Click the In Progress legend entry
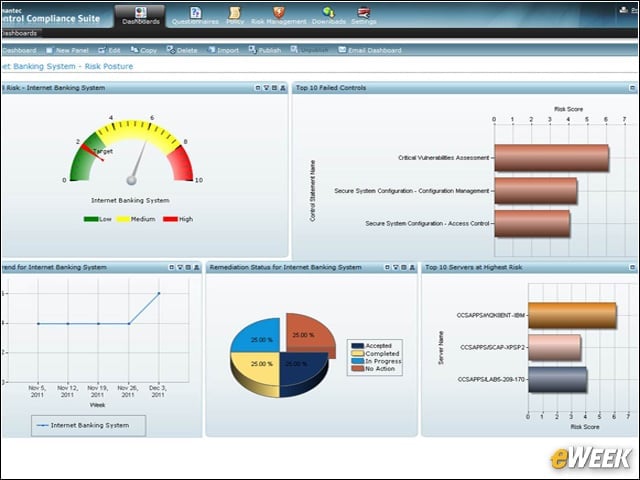The width and height of the screenshot is (640, 480). coord(376,361)
